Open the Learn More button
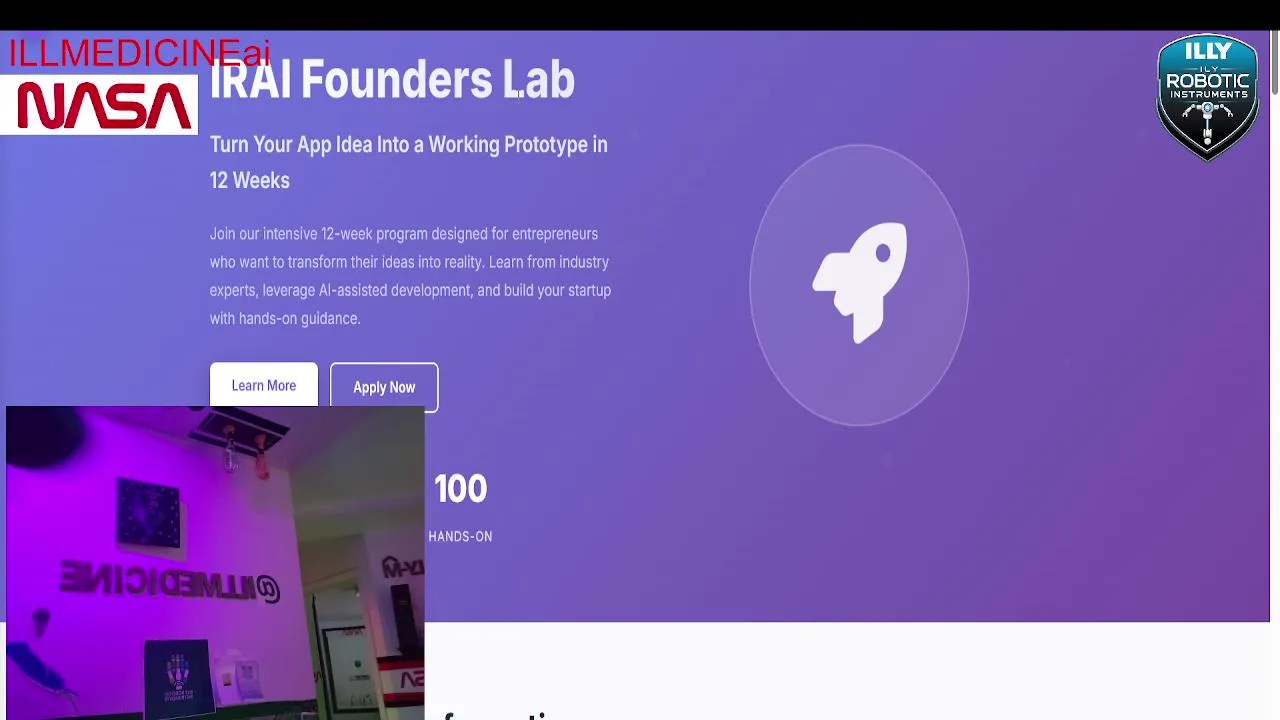 [x=264, y=385]
